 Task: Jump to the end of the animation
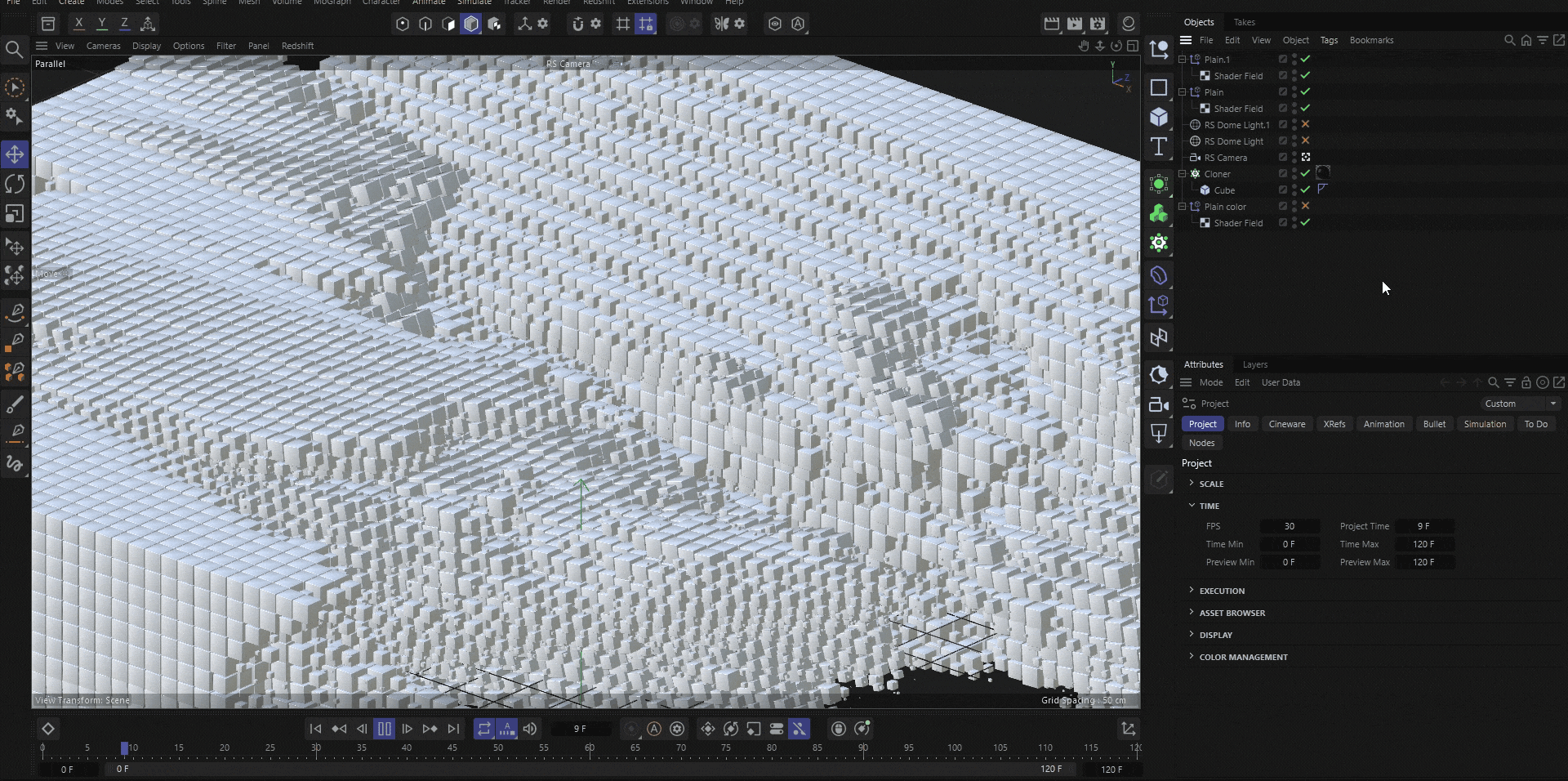point(454,729)
